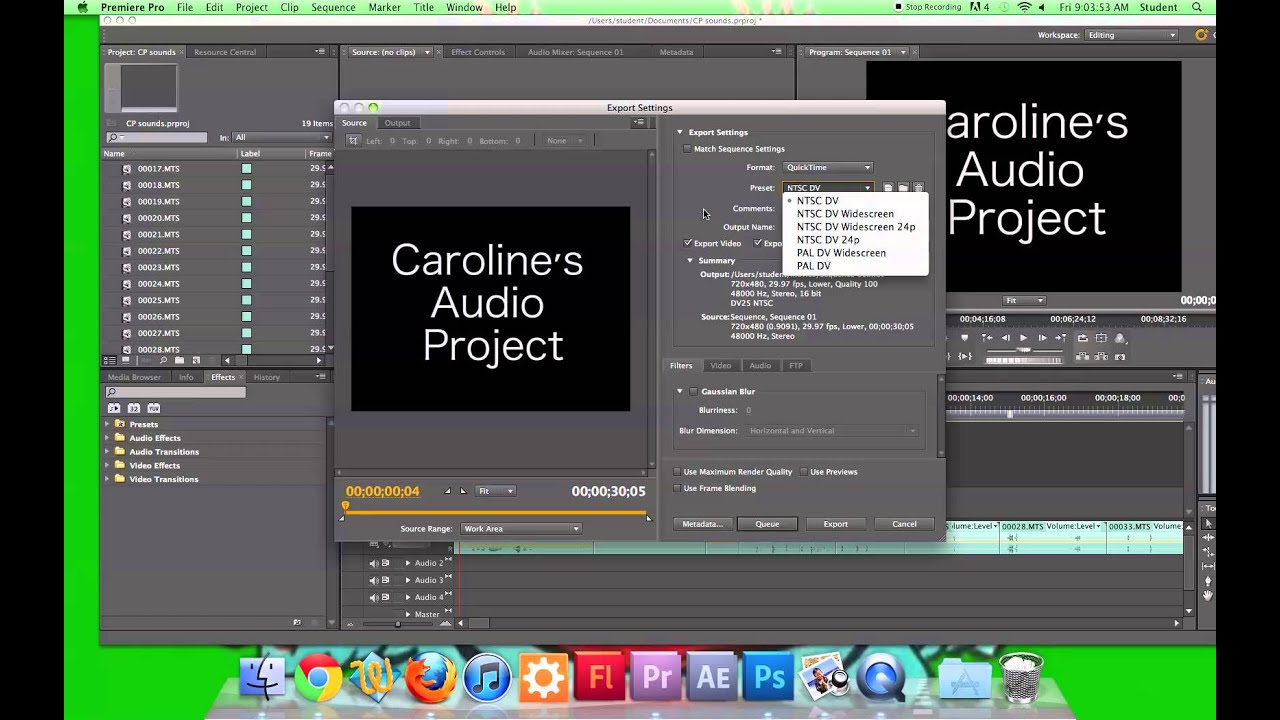Open the Fit zoom dropdown in export preview
This screenshot has height=720, width=1280.
495,491
